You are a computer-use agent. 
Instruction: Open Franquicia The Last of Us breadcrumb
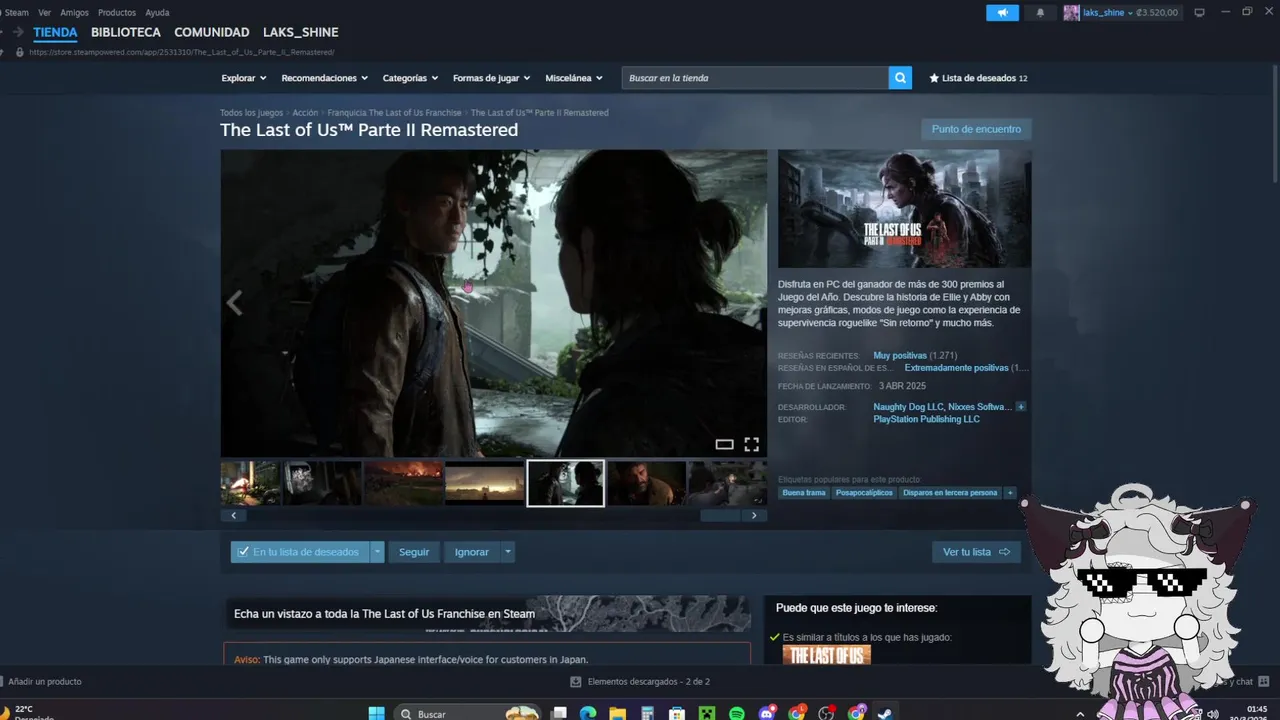(394, 113)
